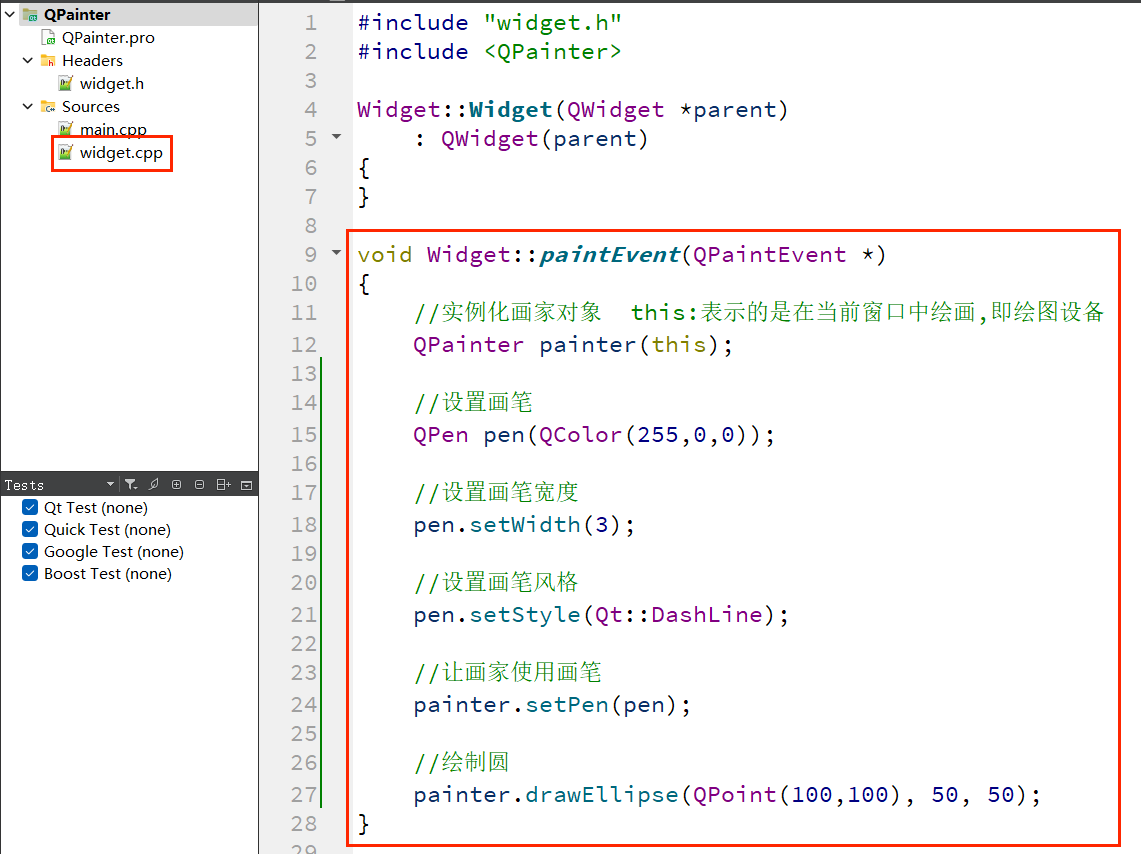Viewport: 1141px width, 854px height.
Task: Click the 'Widget::Widget(QWidget *parent)' line
Action: (x=573, y=110)
